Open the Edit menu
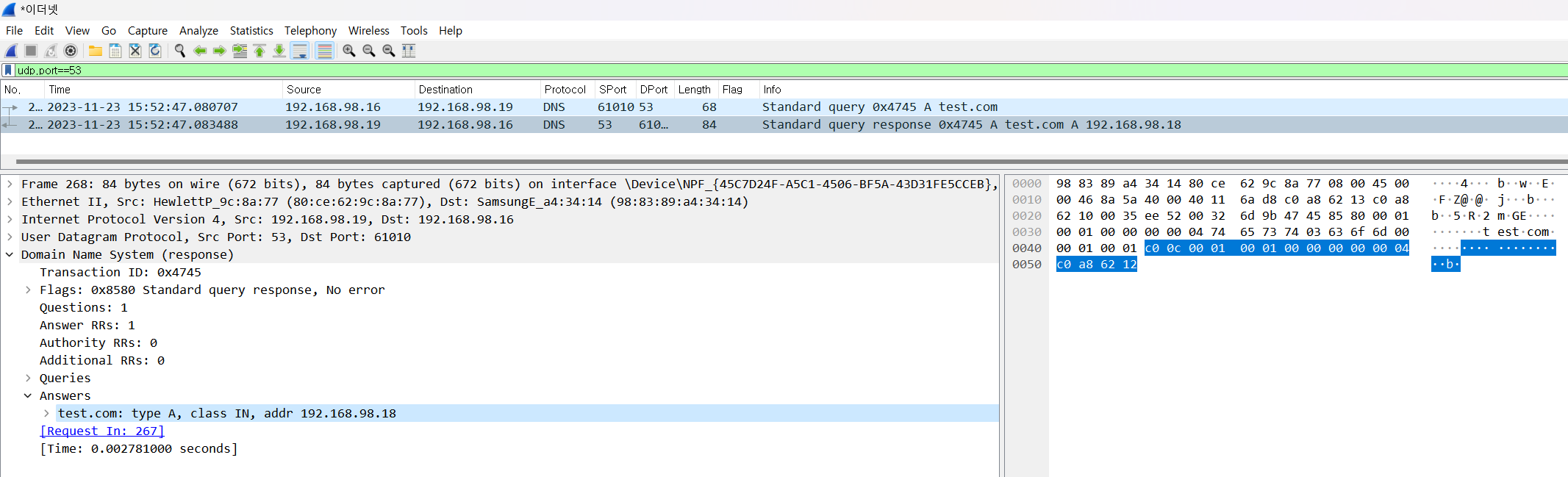The image size is (1568, 477). coord(44,31)
